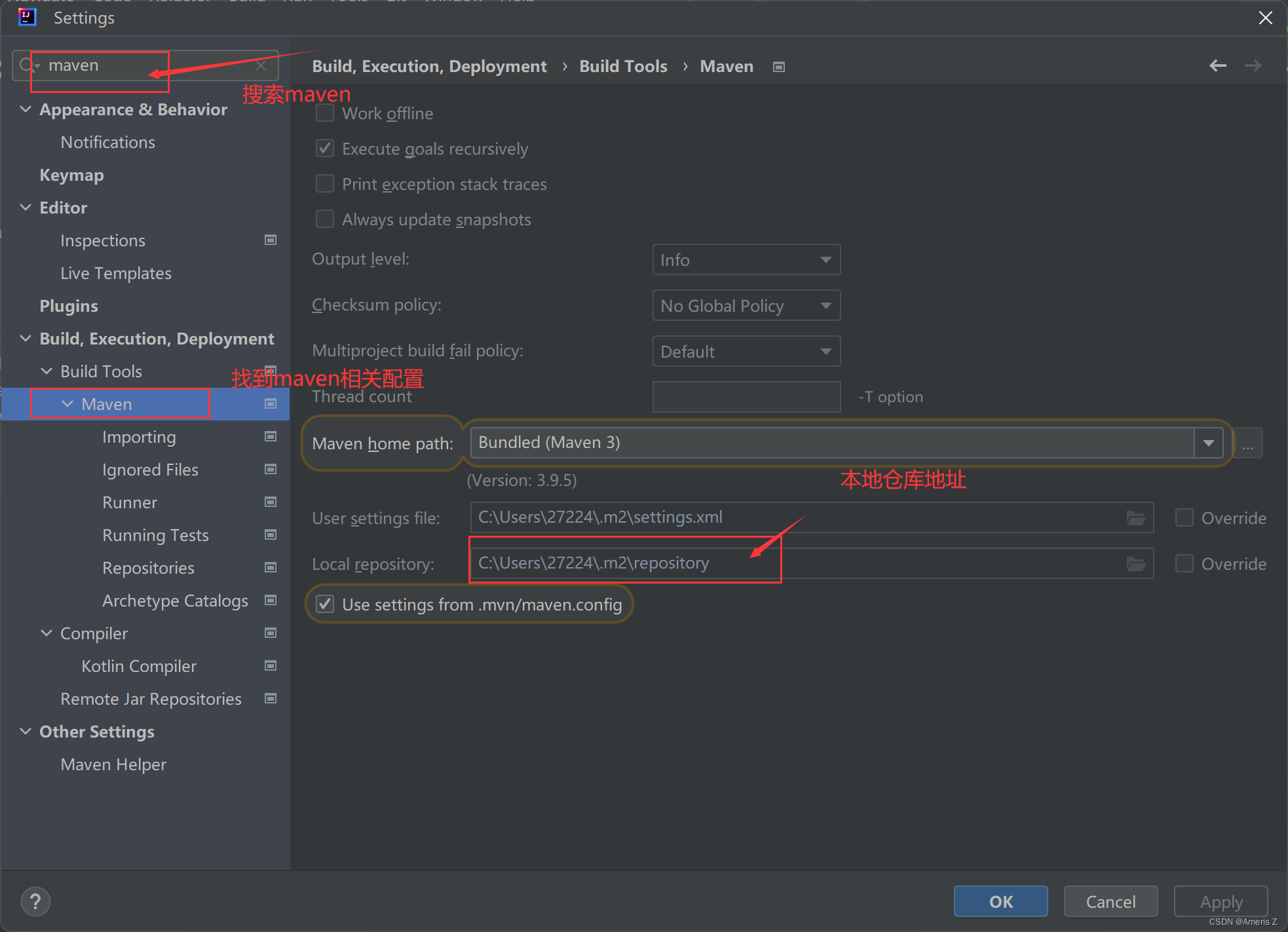Toggle Use settings from .mvn/maven.config
The width and height of the screenshot is (1288, 932).
coord(325,604)
